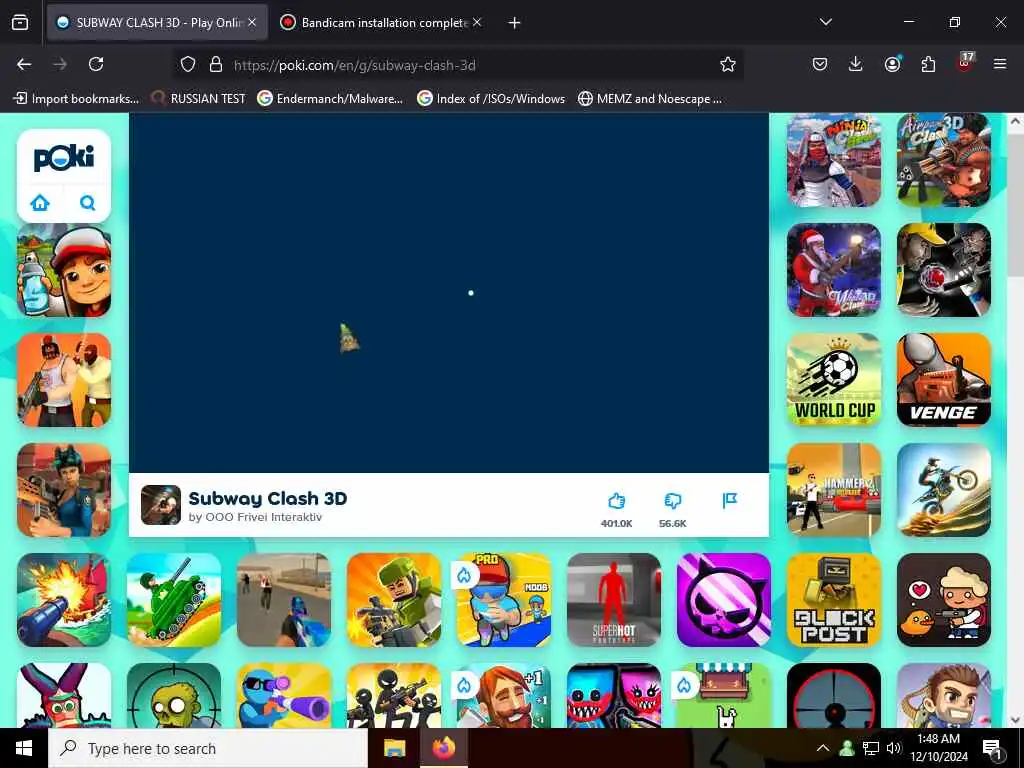This screenshot has height=768, width=1024.
Task: Dislike the game with thumbs down
Action: [x=673, y=501]
